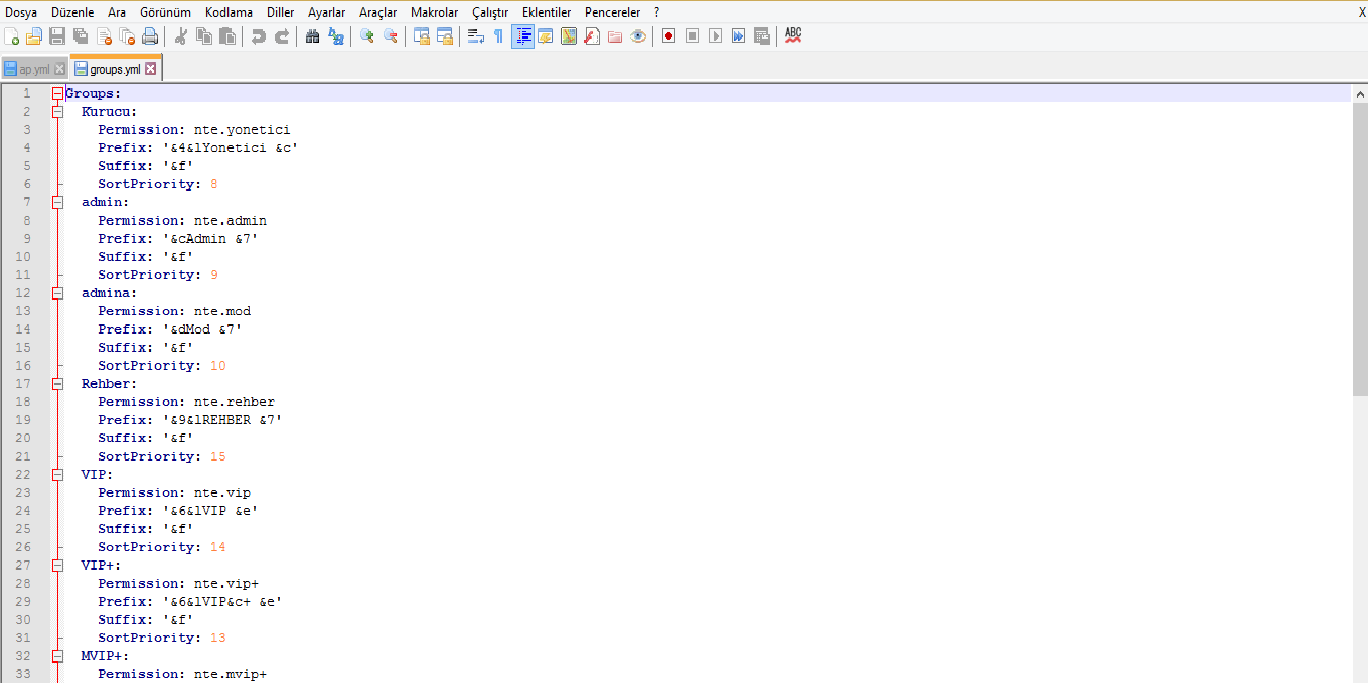
Task: Open the Find binoculars tool
Action: point(312,37)
